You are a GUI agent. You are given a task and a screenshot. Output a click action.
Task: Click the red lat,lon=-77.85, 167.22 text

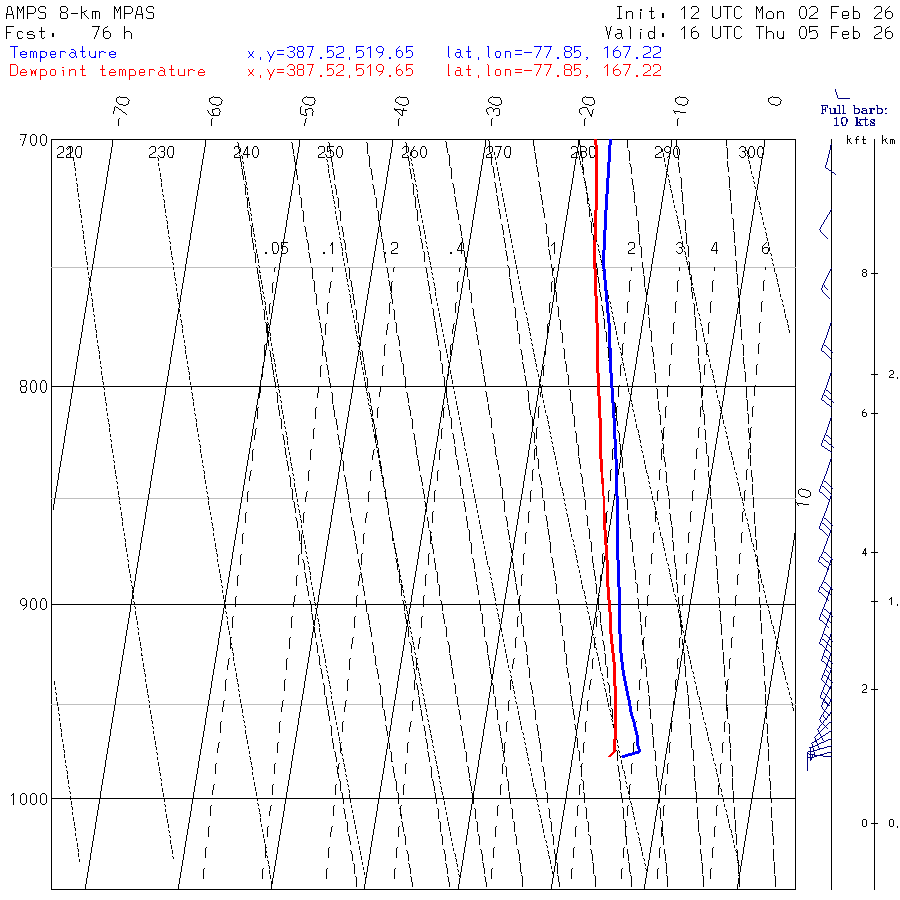click(554, 71)
